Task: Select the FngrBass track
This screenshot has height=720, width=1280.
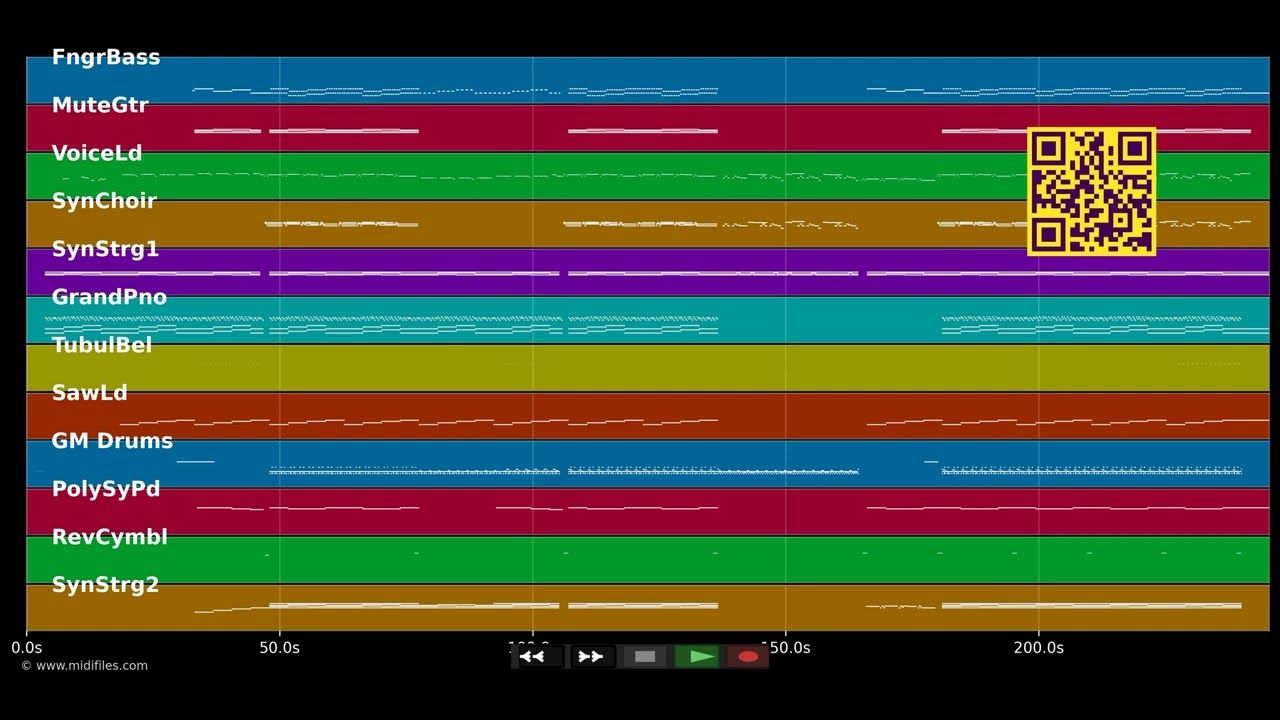Action: pyautogui.click(x=648, y=80)
